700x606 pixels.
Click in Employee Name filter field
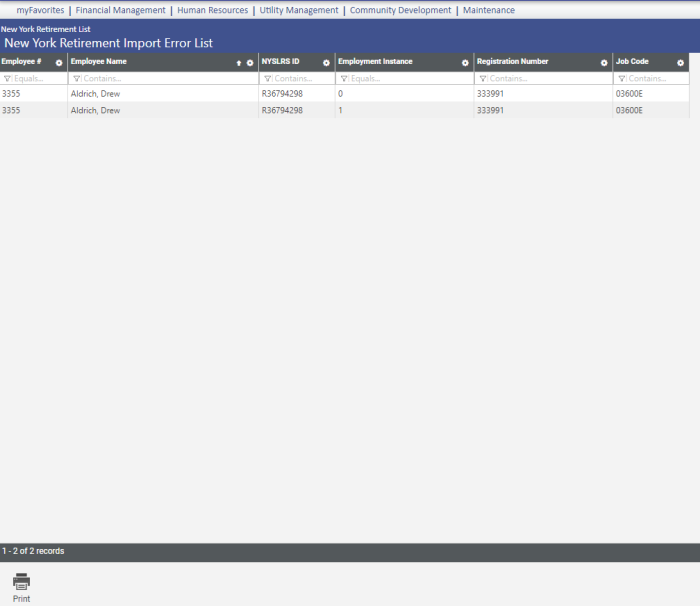165,78
